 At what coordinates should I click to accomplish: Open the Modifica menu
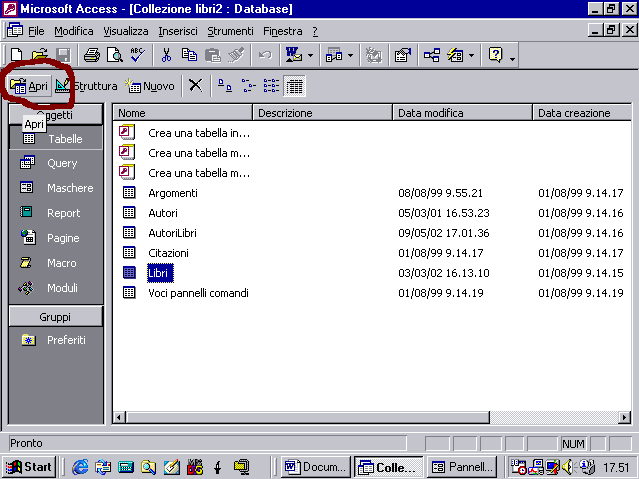click(74, 31)
